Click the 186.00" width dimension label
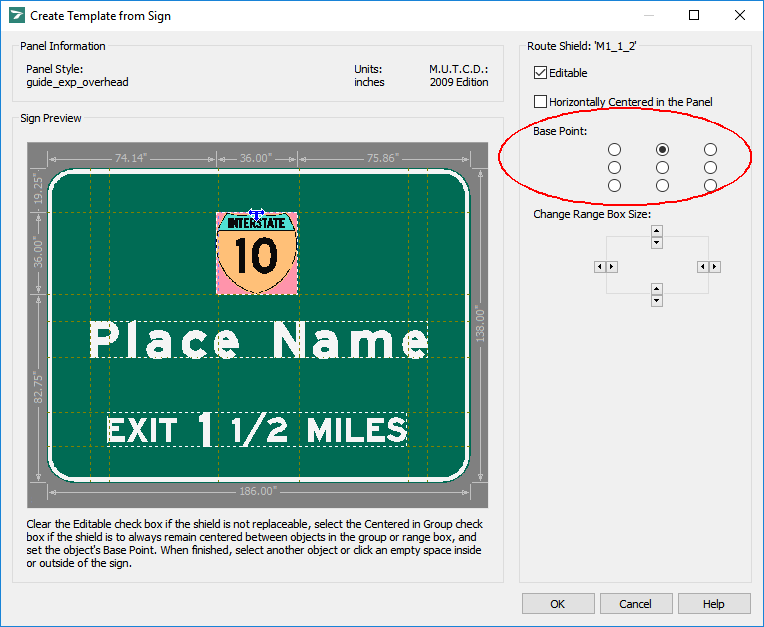Image resolution: width=764 pixels, height=627 pixels. 258,491
